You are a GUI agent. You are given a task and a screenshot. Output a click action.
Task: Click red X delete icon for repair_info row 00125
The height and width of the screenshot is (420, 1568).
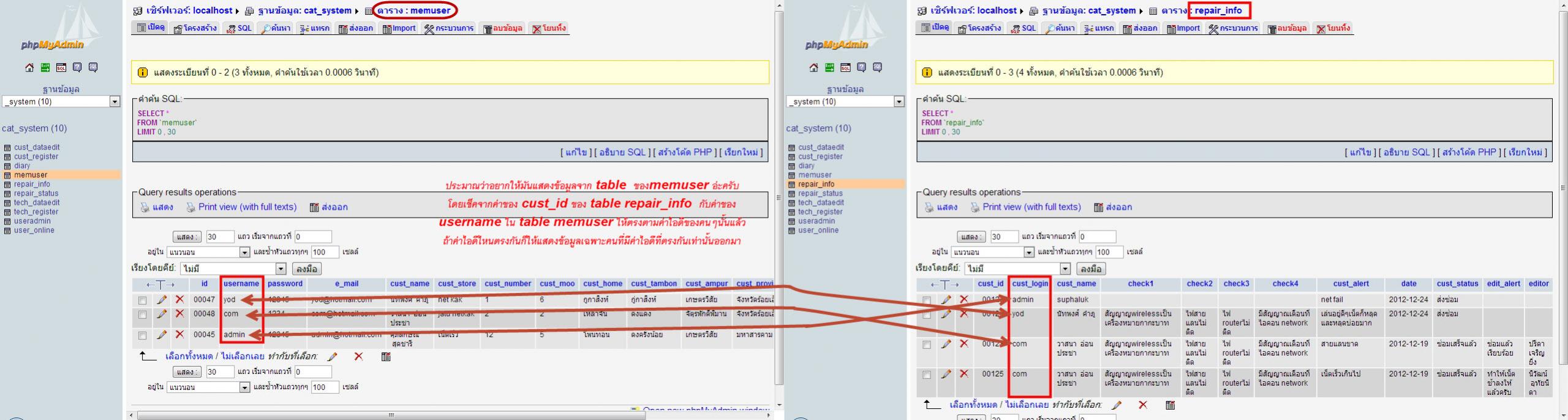964,374
